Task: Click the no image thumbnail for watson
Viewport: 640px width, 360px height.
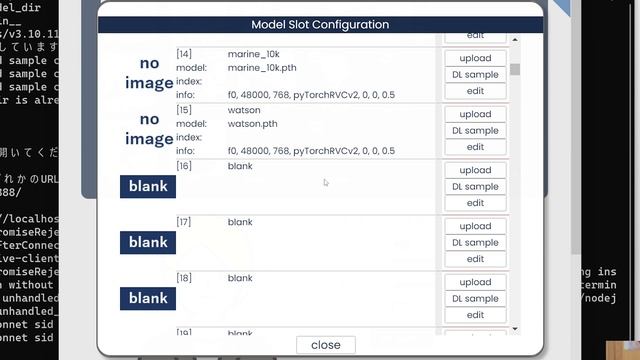Action: pyautogui.click(x=149, y=129)
